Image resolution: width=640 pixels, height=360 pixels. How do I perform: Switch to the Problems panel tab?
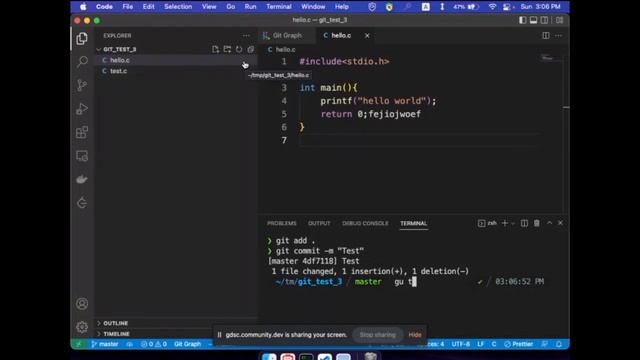point(282,223)
